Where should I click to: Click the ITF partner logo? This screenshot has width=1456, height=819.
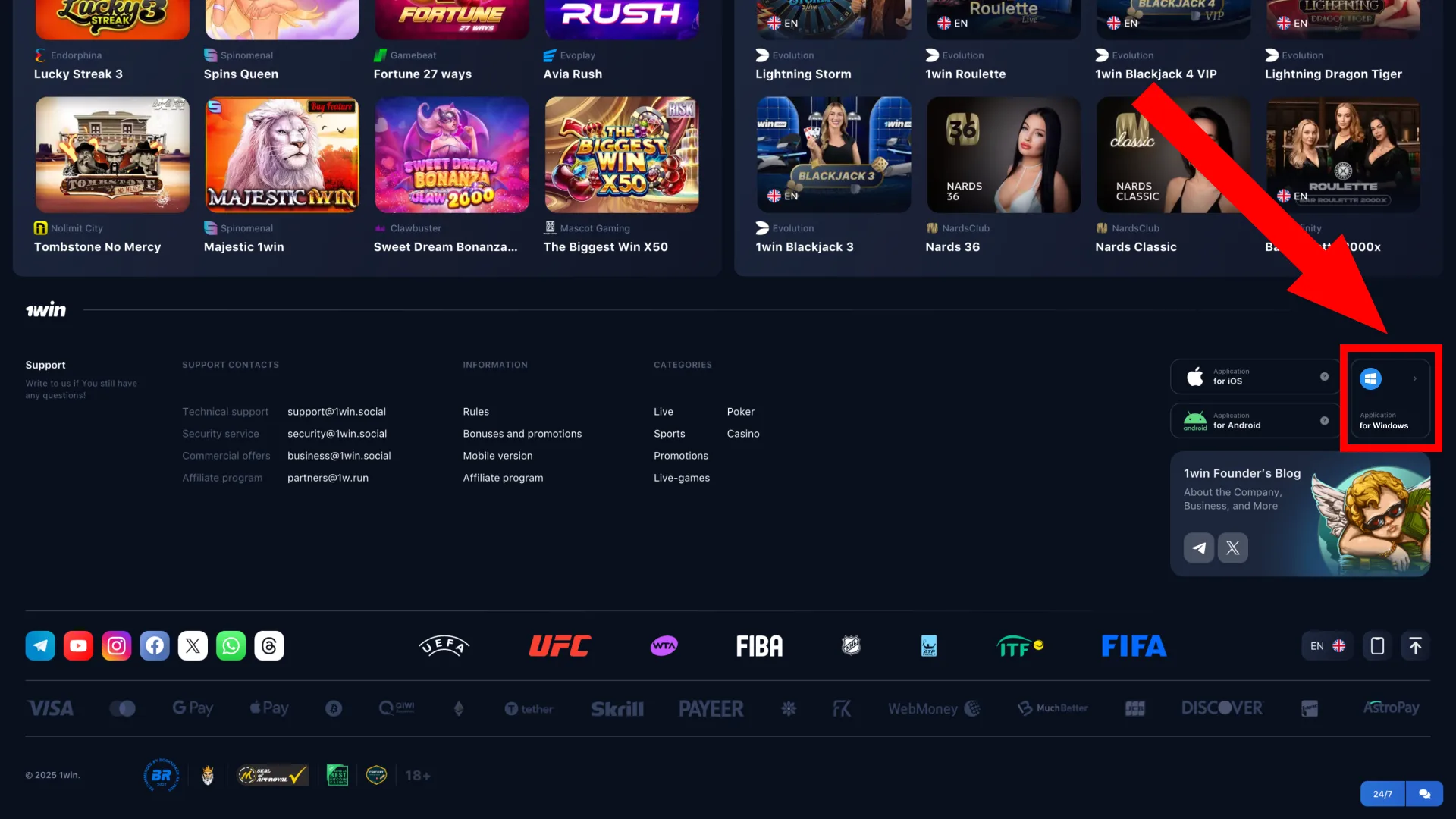pos(1020,646)
